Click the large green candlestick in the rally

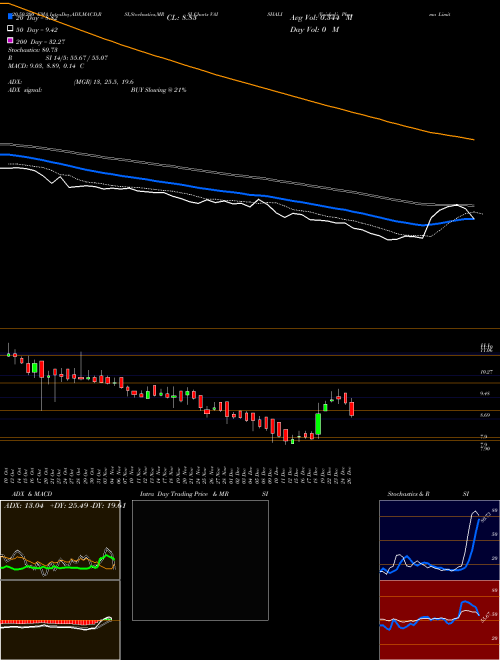(x=318, y=423)
